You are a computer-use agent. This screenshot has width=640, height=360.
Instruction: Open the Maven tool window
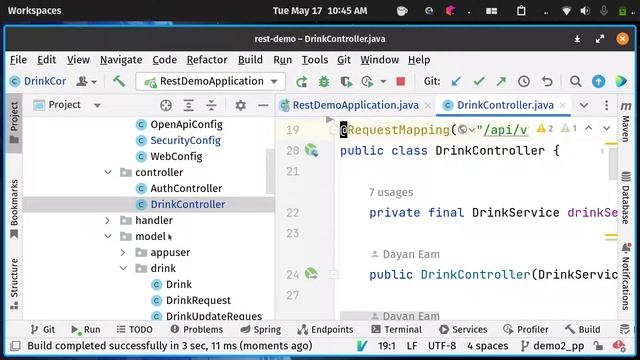(626, 122)
